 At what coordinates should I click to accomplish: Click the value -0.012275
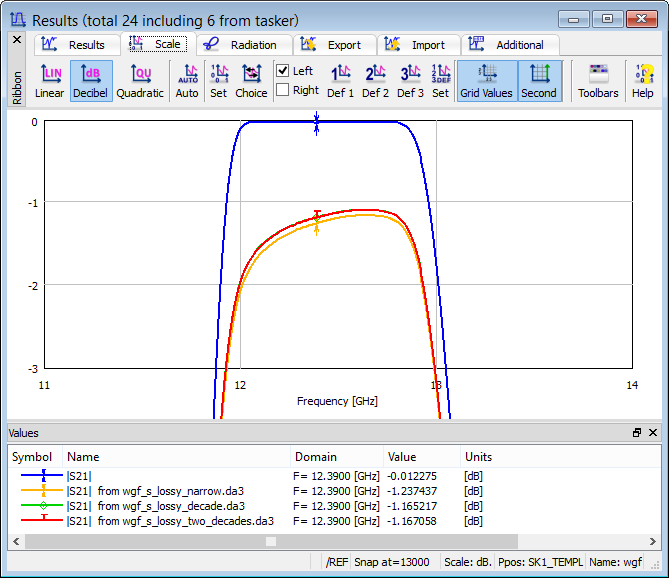pos(412,476)
